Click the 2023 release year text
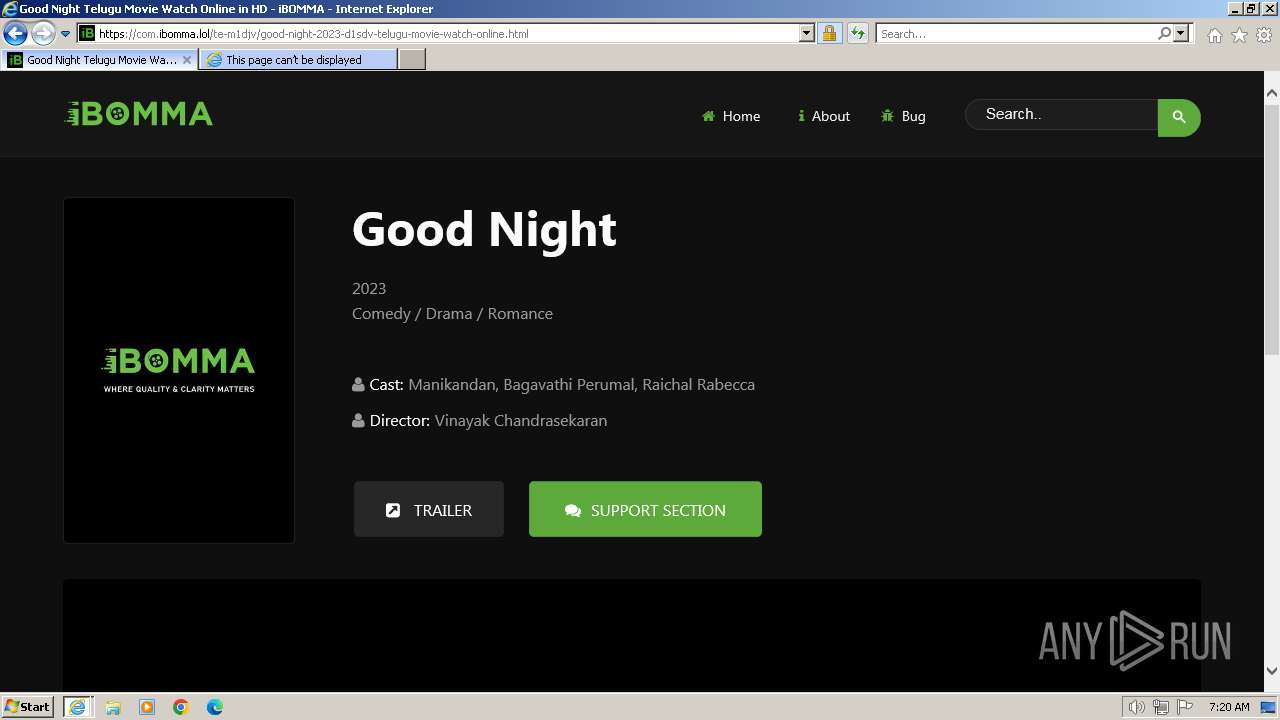1280x720 pixels. [x=369, y=288]
